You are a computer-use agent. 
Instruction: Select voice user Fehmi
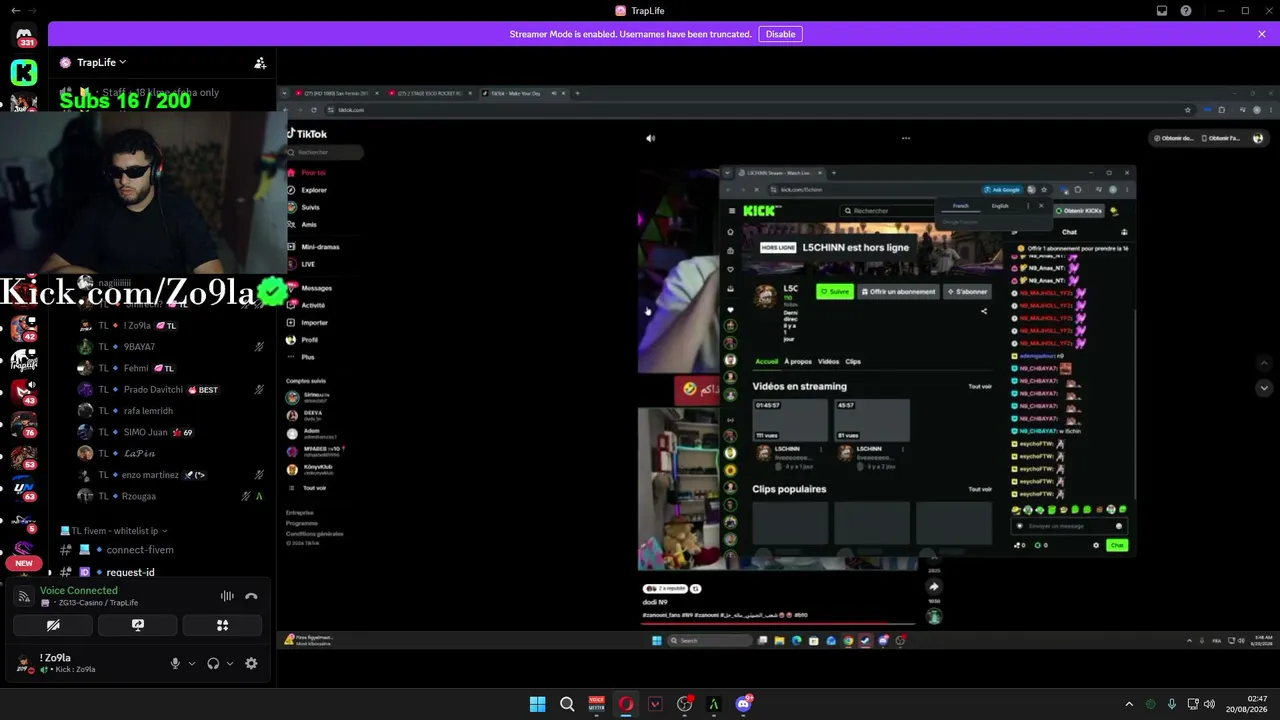coord(170,368)
